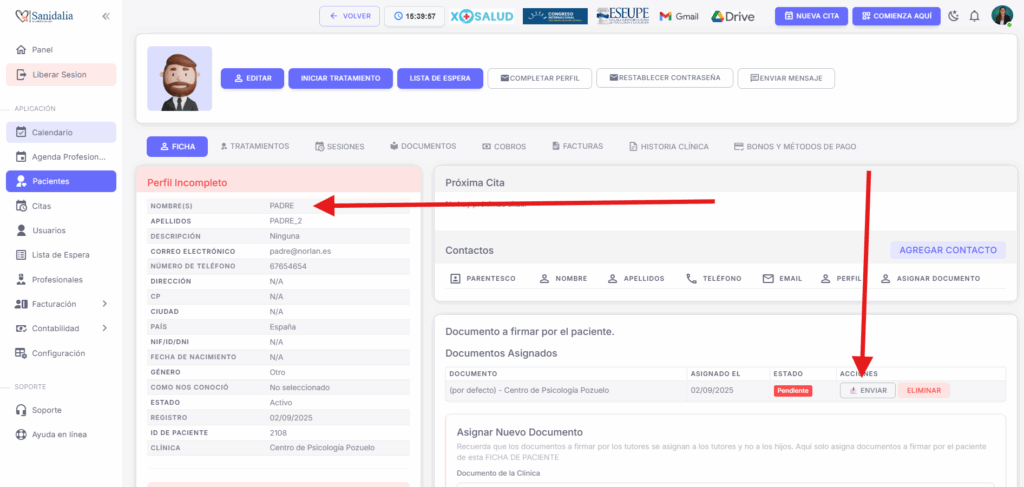Delete assigned document with Eliminar
Image resolution: width=1024 pixels, height=487 pixels.
click(923, 390)
